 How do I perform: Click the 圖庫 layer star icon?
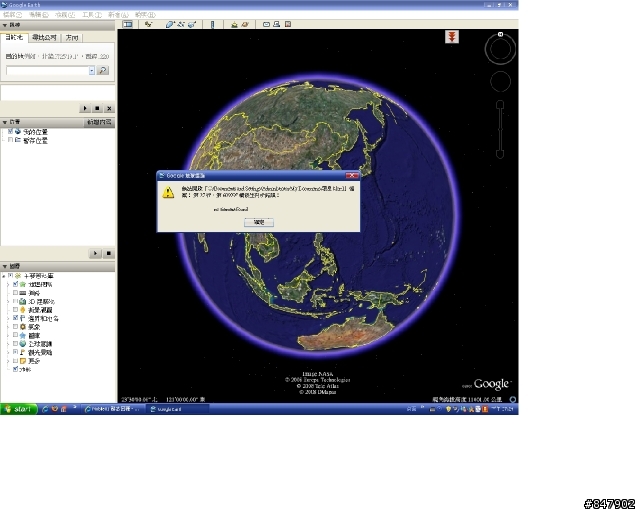tap(23, 335)
